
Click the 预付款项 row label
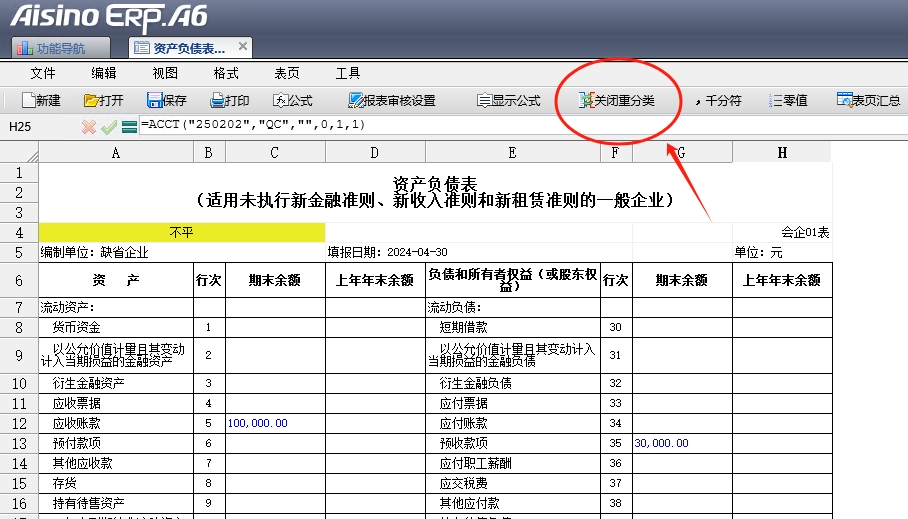[76, 443]
